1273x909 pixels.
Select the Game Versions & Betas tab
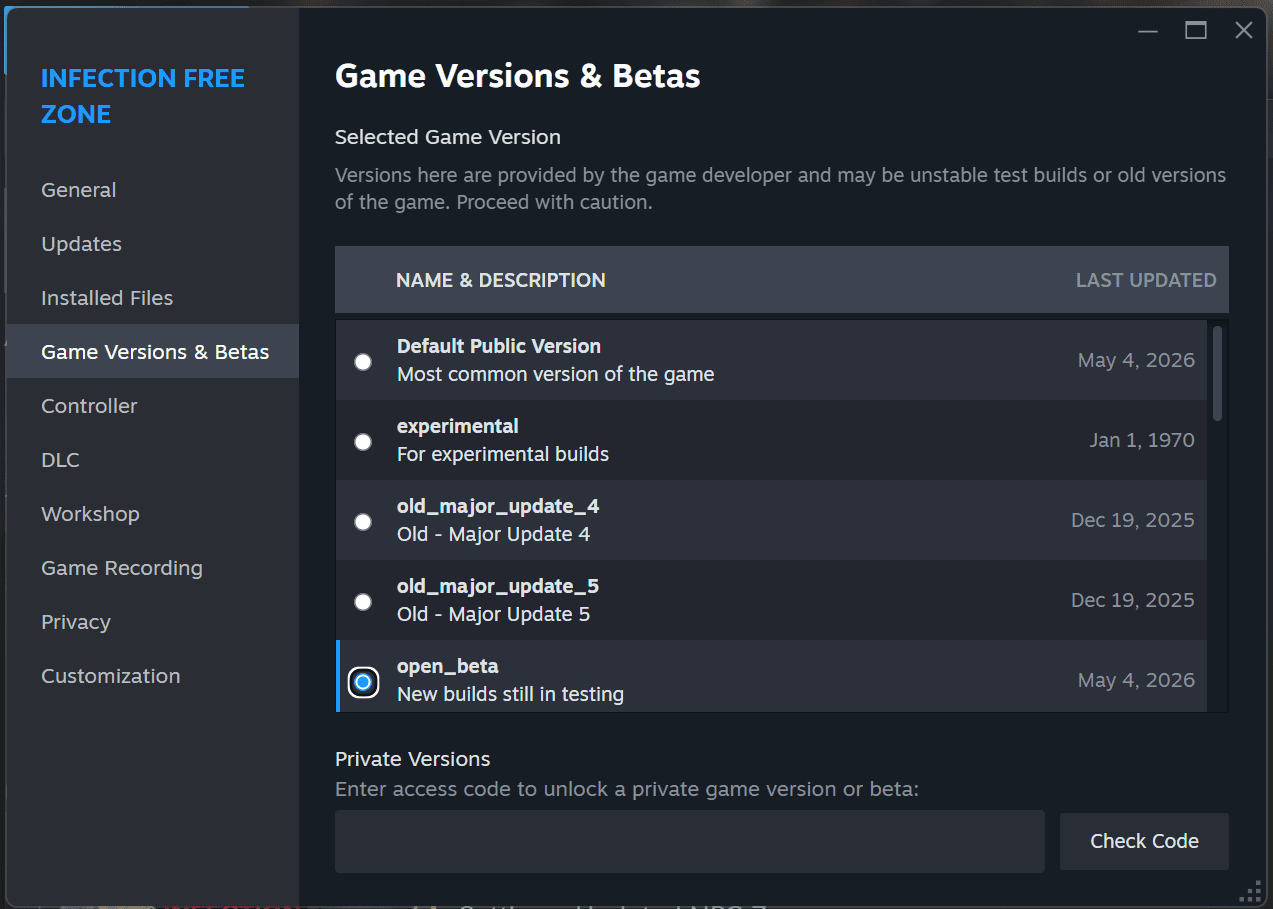pyautogui.click(x=155, y=352)
